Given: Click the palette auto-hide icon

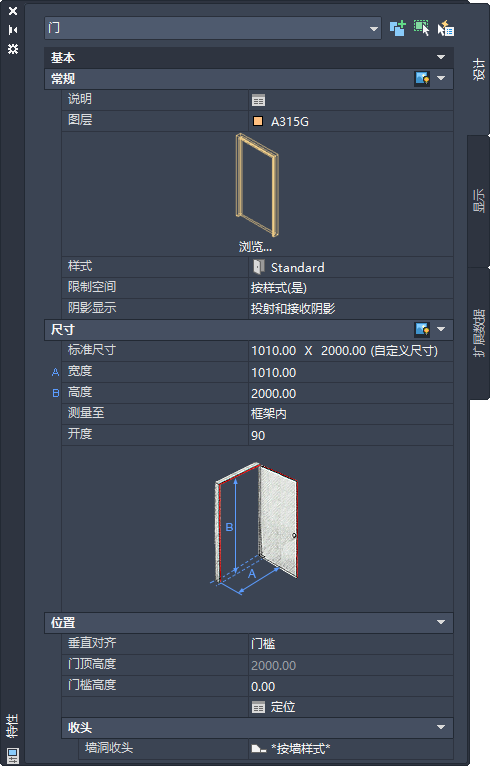Looking at the screenshot, I should tap(13, 30).
